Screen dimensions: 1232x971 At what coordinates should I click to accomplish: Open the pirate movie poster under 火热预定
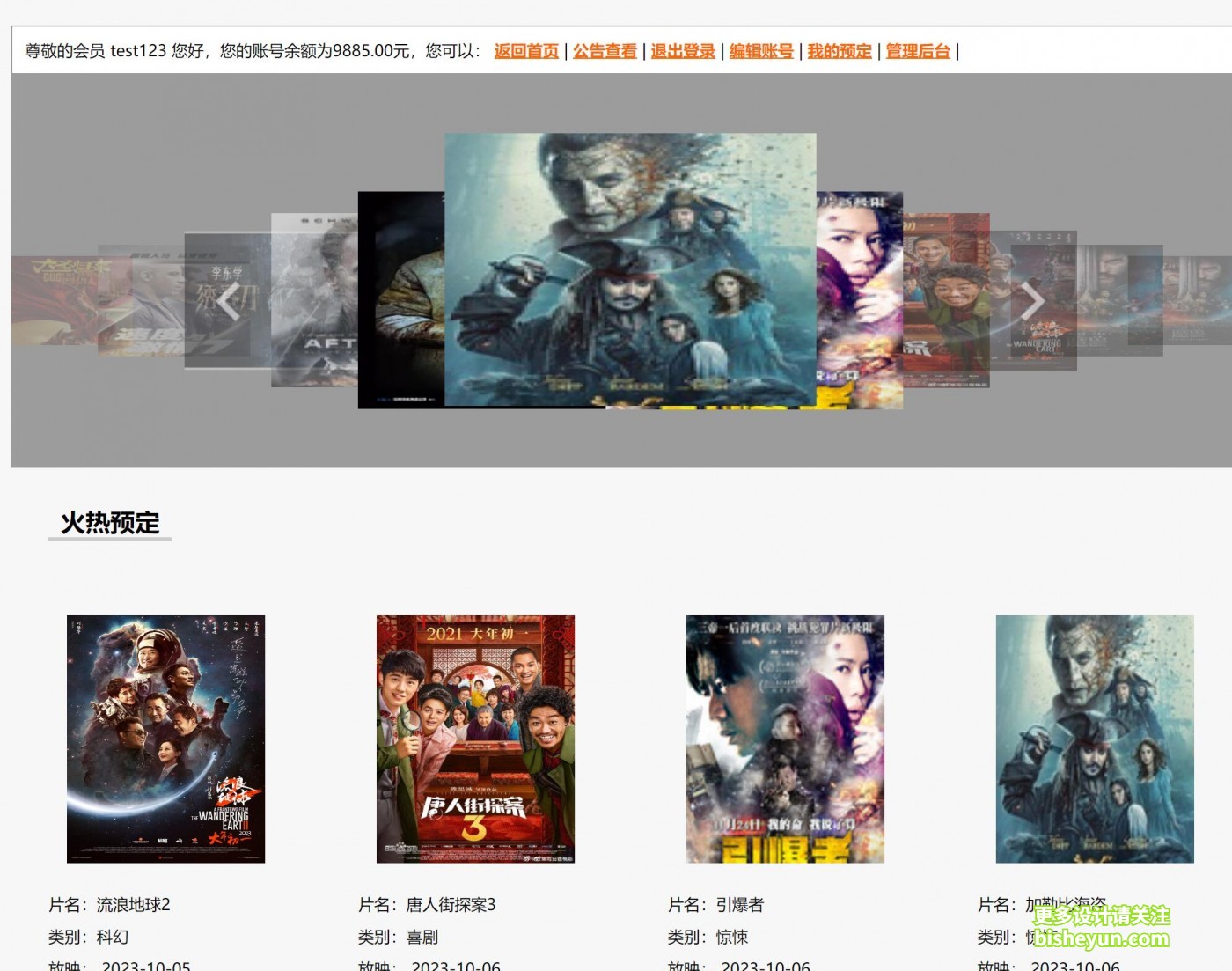(x=1095, y=739)
